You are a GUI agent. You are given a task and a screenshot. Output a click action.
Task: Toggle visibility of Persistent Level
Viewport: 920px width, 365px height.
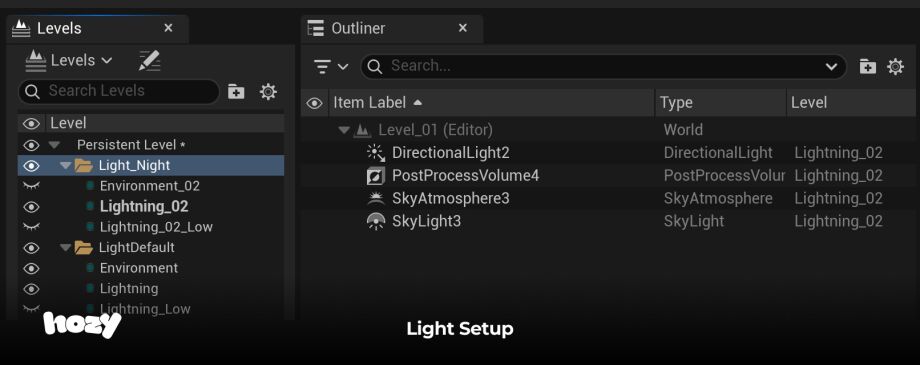click(x=31, y=145)
